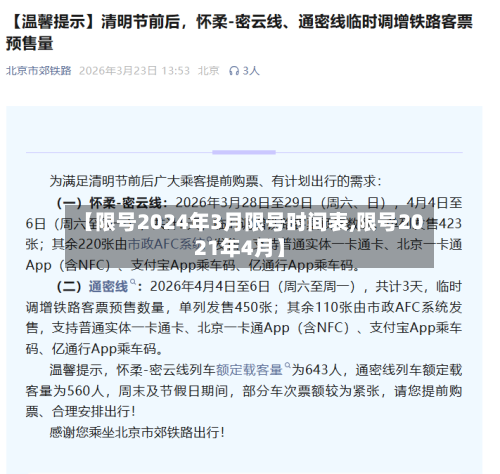Click the 北京 location label
500x474 pixels.
209,71
